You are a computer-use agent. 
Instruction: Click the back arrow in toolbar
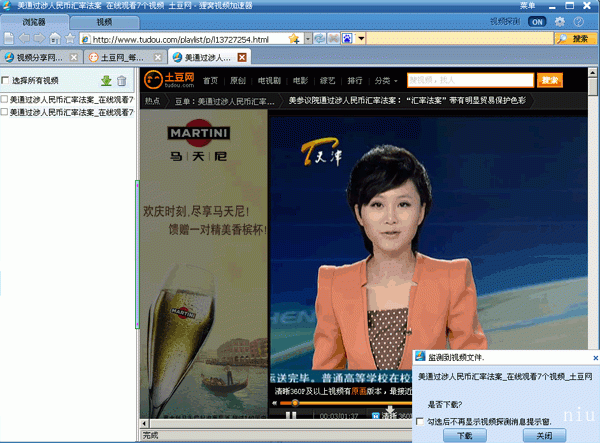[24, 38]
